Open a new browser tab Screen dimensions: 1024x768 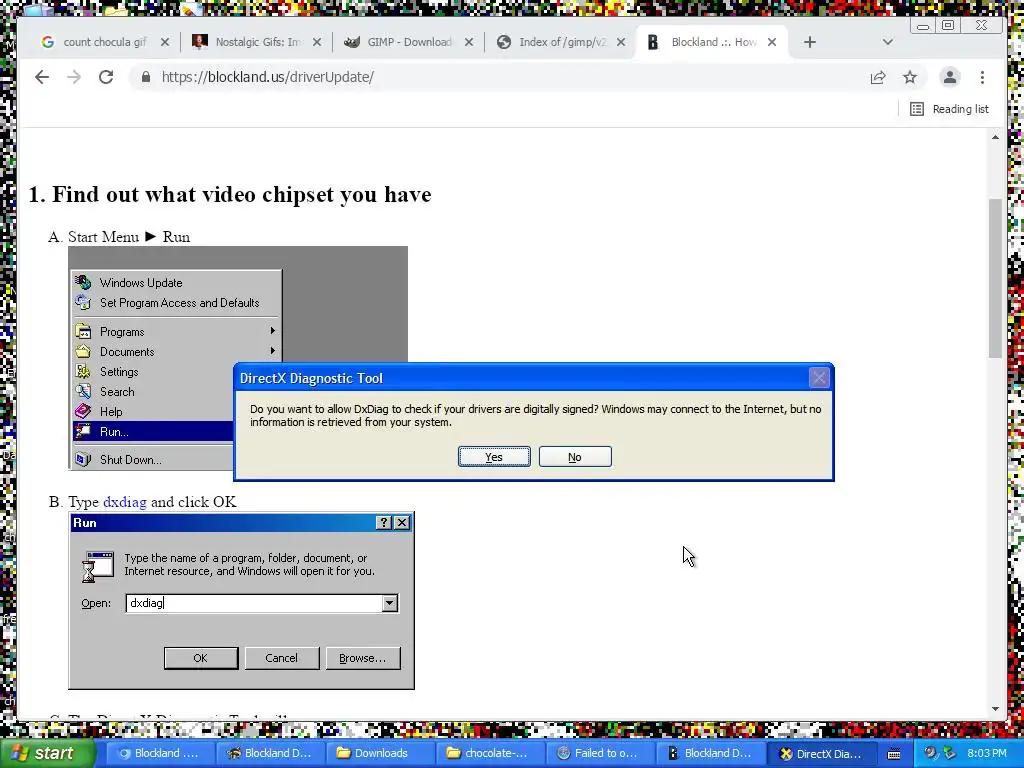[x=810, y=42]
